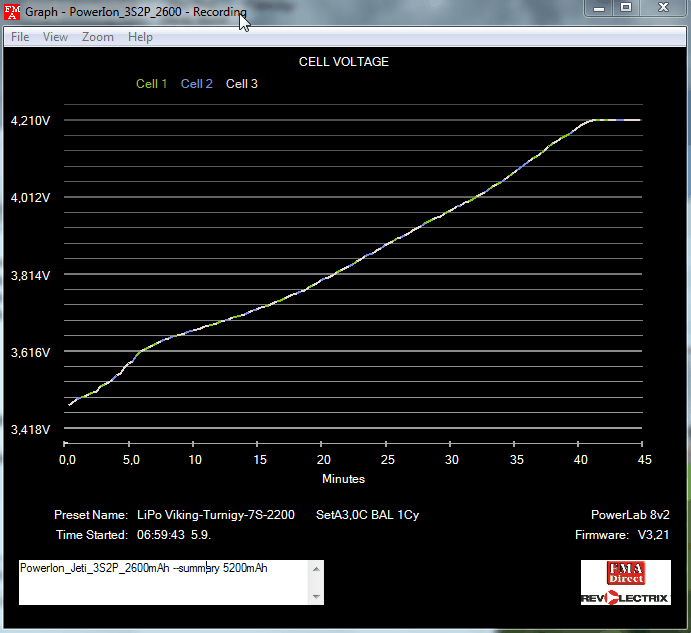The image size is (691, 633).
Task: Click the Minutes x-axis label
Action: coord(343,479)
